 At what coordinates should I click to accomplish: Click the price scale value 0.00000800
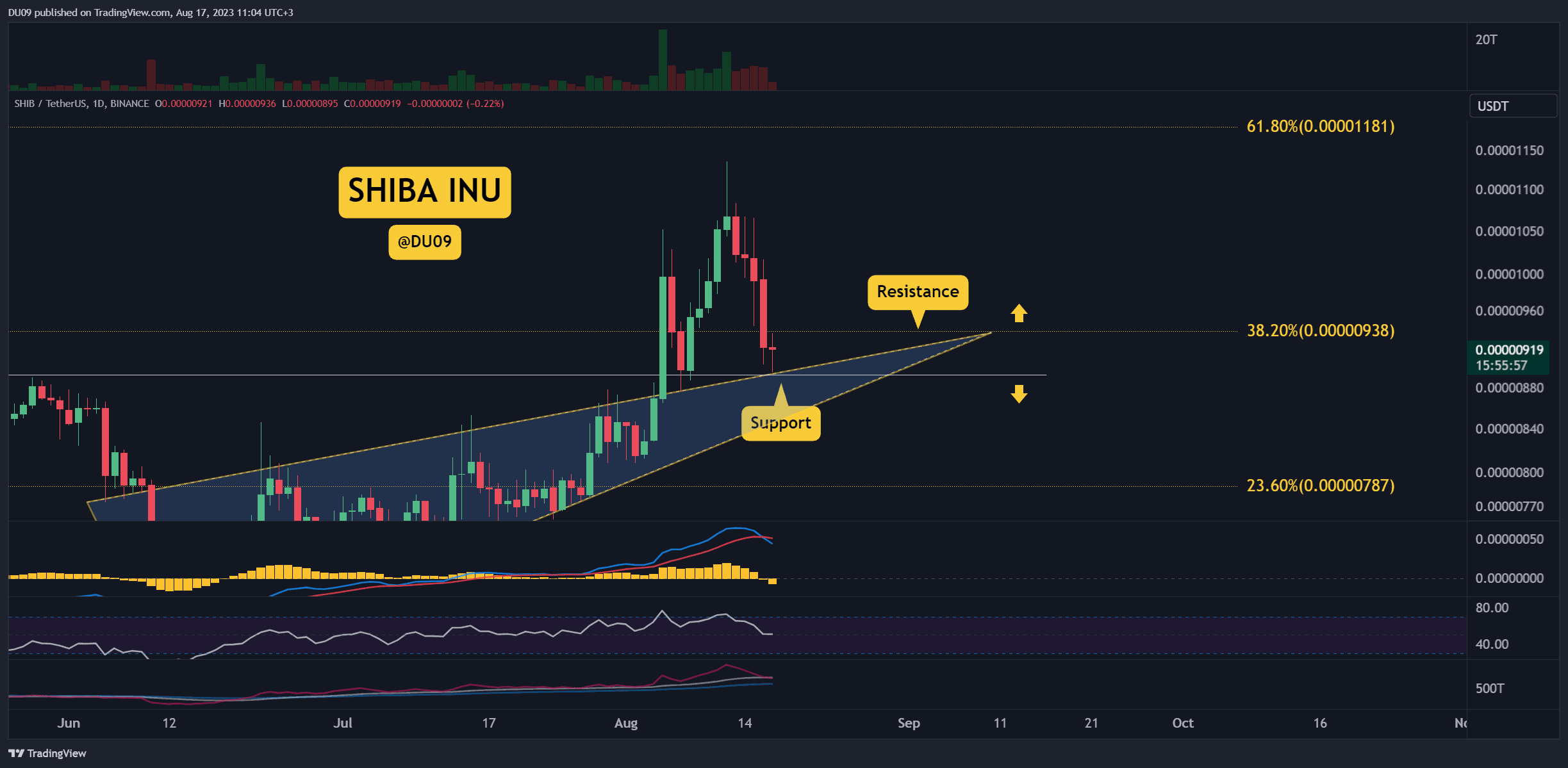[x=1509, y=472]
